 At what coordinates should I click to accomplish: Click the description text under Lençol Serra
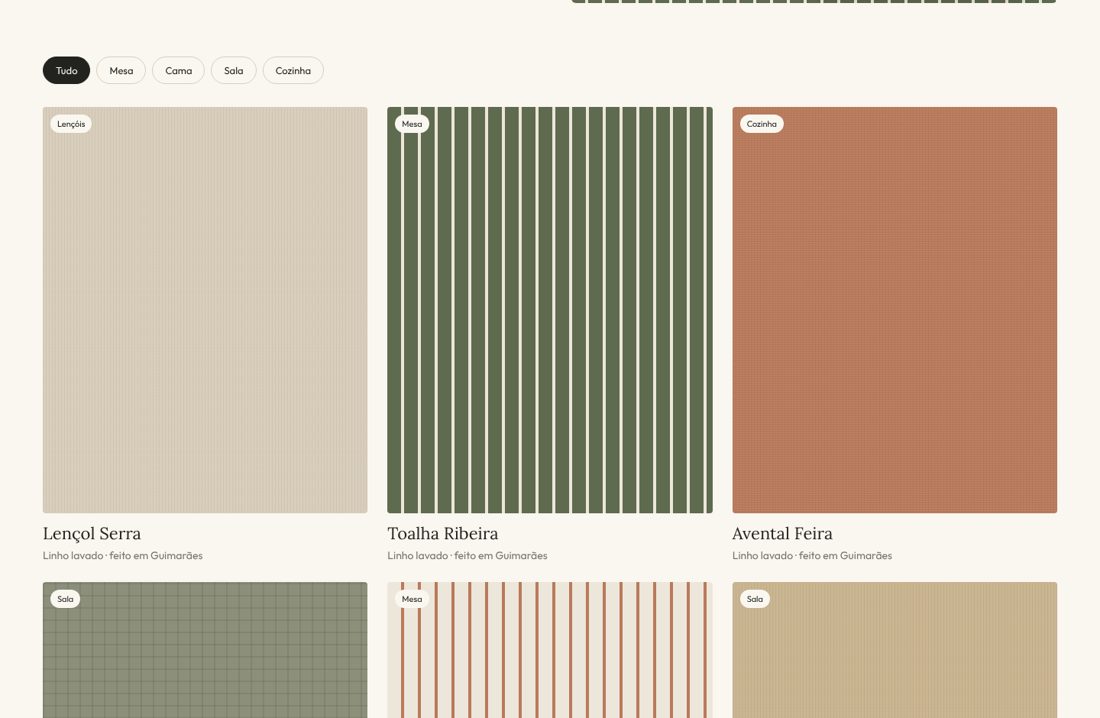tap(123, 555)
